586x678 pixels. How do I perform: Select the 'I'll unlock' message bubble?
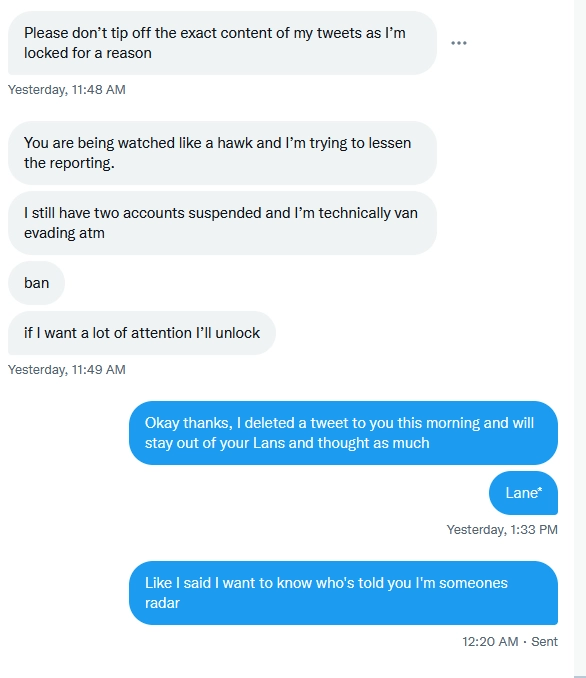click(142, 333)
